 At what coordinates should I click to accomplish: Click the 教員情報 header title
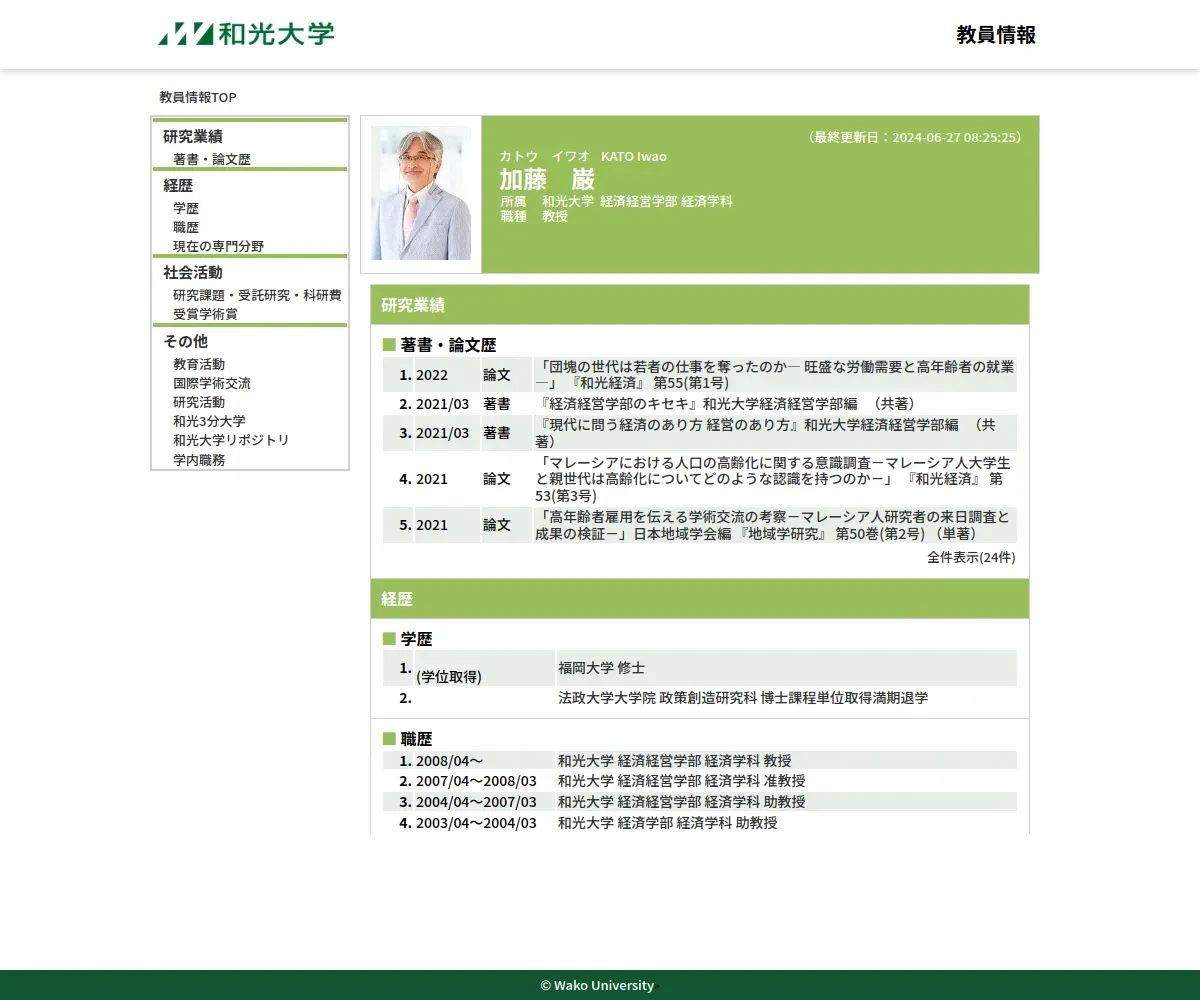pos(996,35)
